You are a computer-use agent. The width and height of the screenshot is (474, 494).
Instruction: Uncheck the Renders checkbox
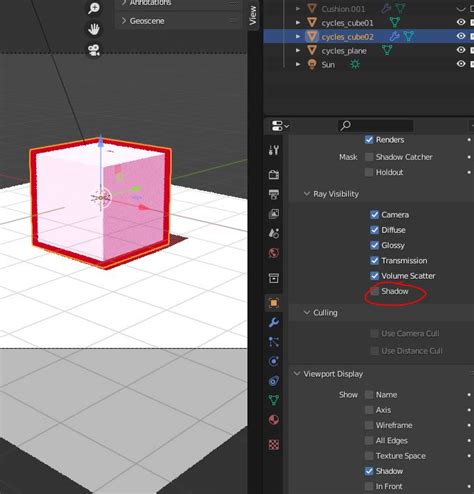pos(369,140)
